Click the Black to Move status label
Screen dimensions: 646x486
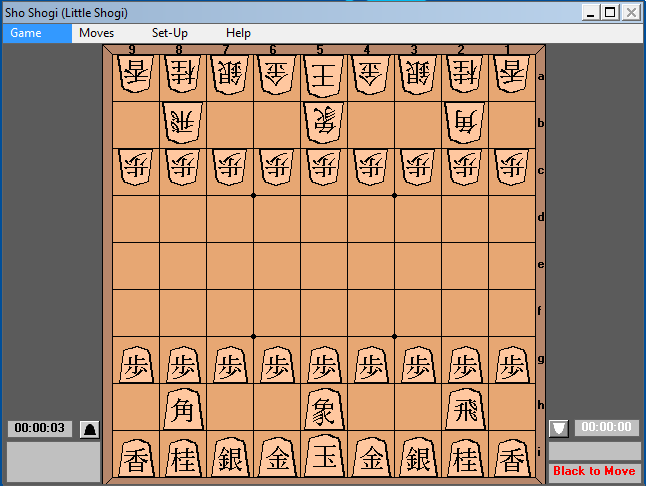(594, 471)
